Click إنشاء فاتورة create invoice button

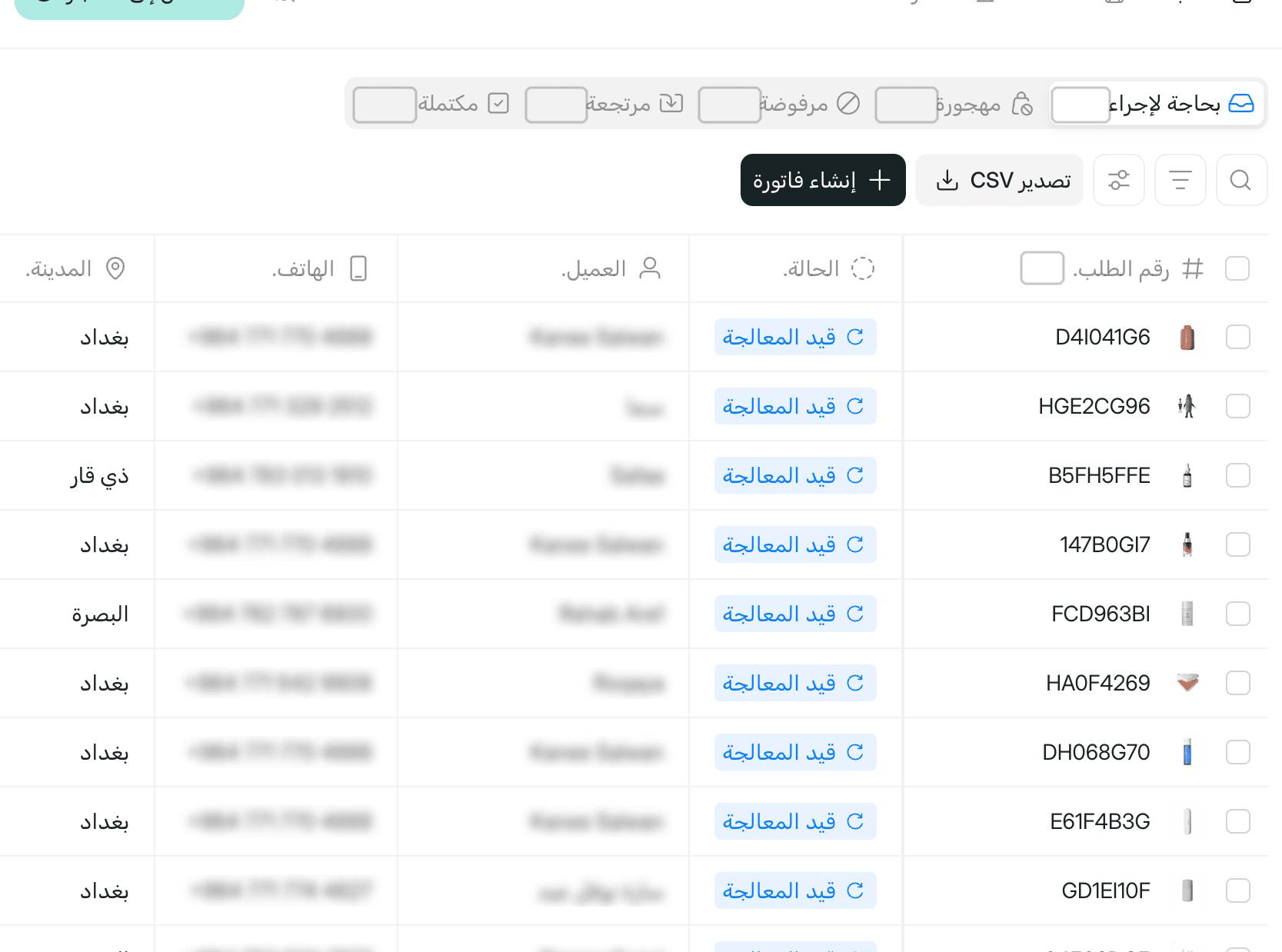(823, 180)
